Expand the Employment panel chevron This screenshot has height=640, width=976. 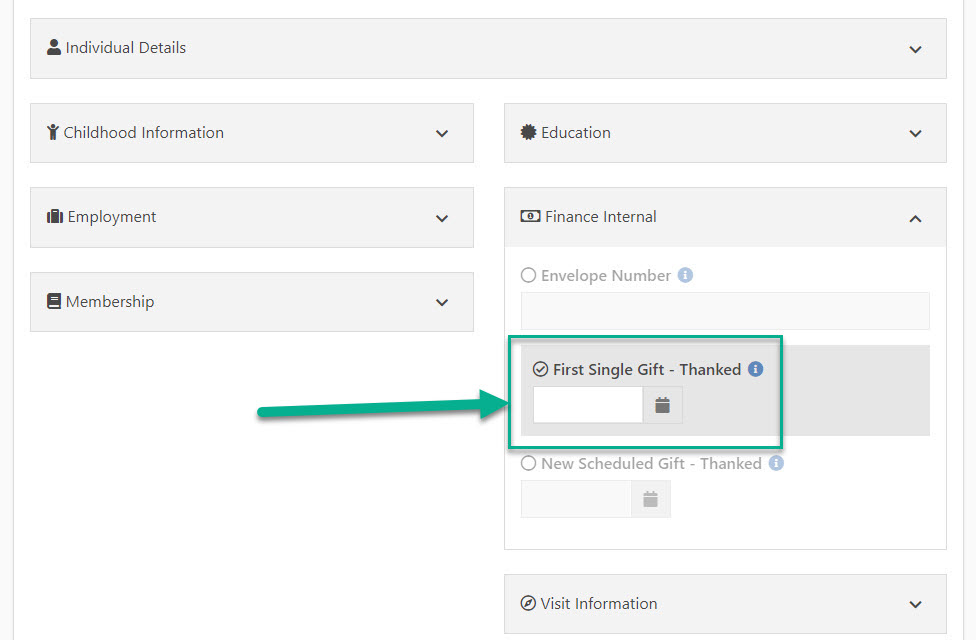[442, 218]
